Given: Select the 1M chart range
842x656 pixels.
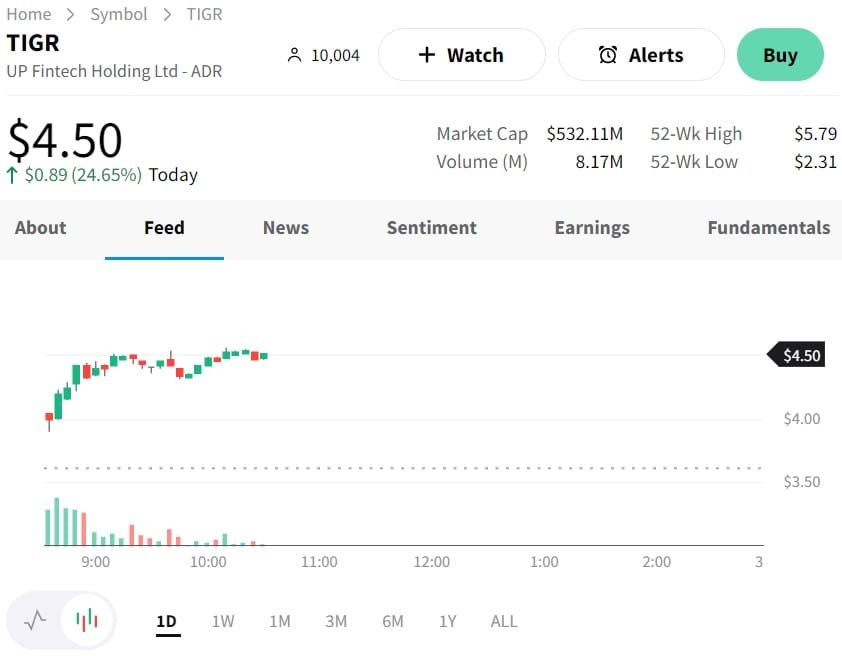Looking at the screenshot, I should coord(280,621).
